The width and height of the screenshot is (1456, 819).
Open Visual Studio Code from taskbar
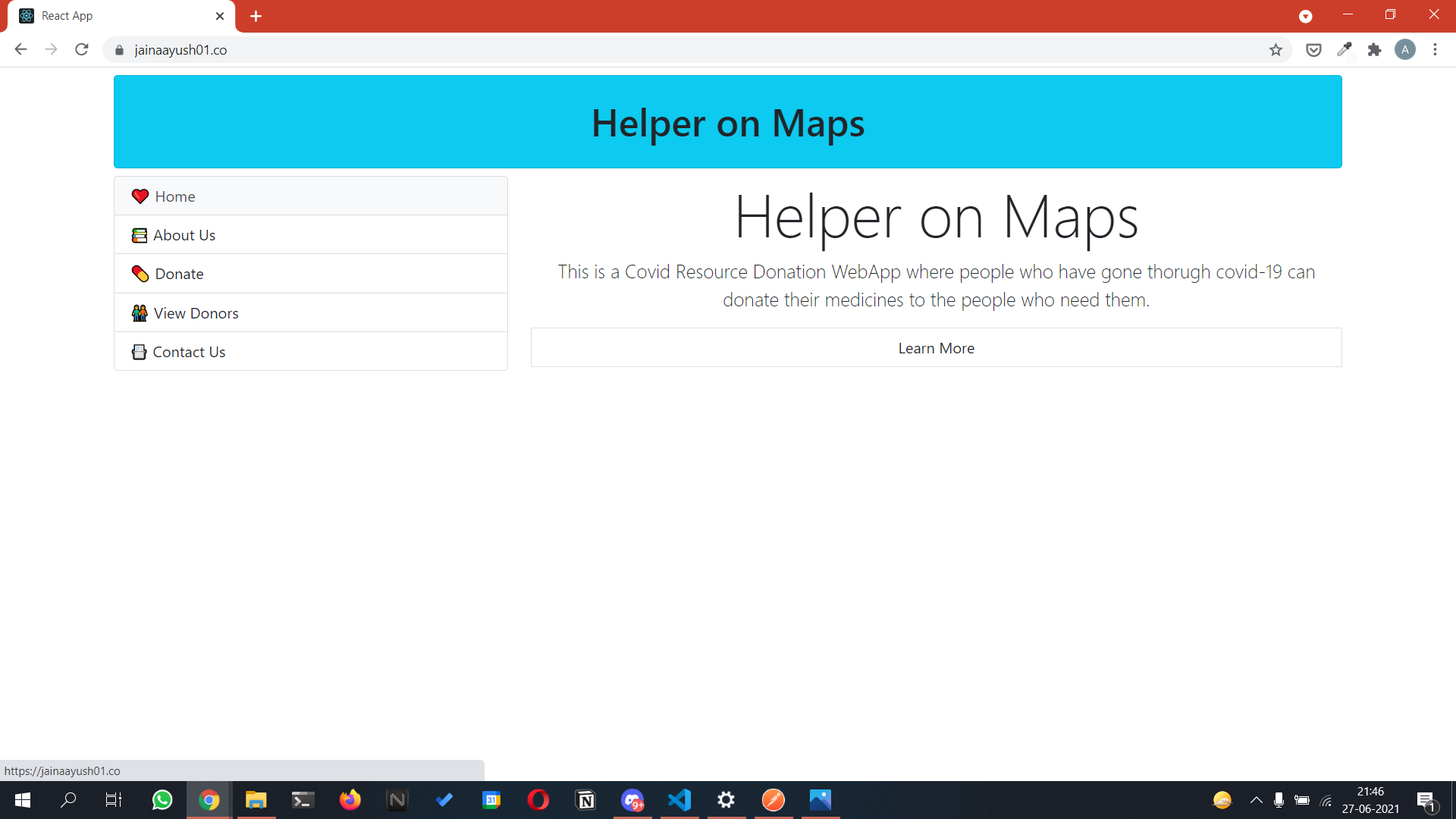[x=679, y=800]
